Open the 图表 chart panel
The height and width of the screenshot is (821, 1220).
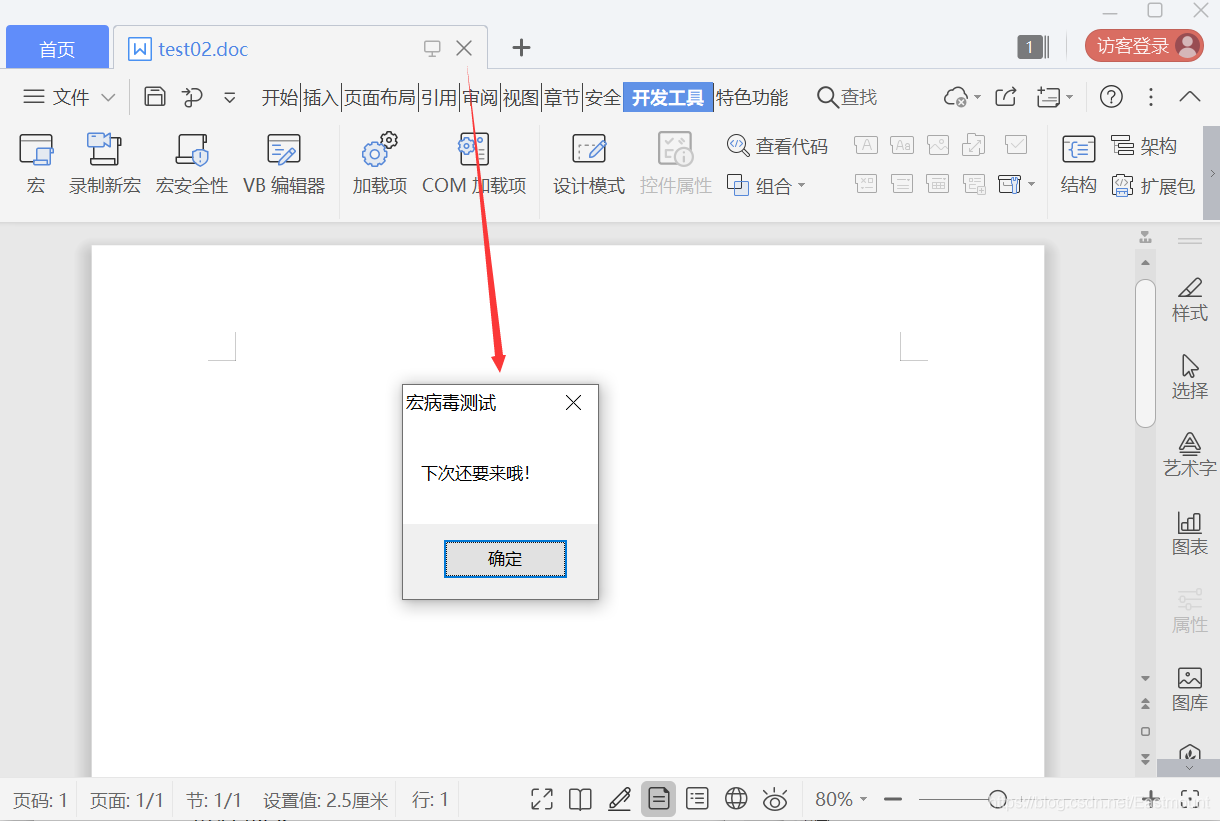point(1190,533)
